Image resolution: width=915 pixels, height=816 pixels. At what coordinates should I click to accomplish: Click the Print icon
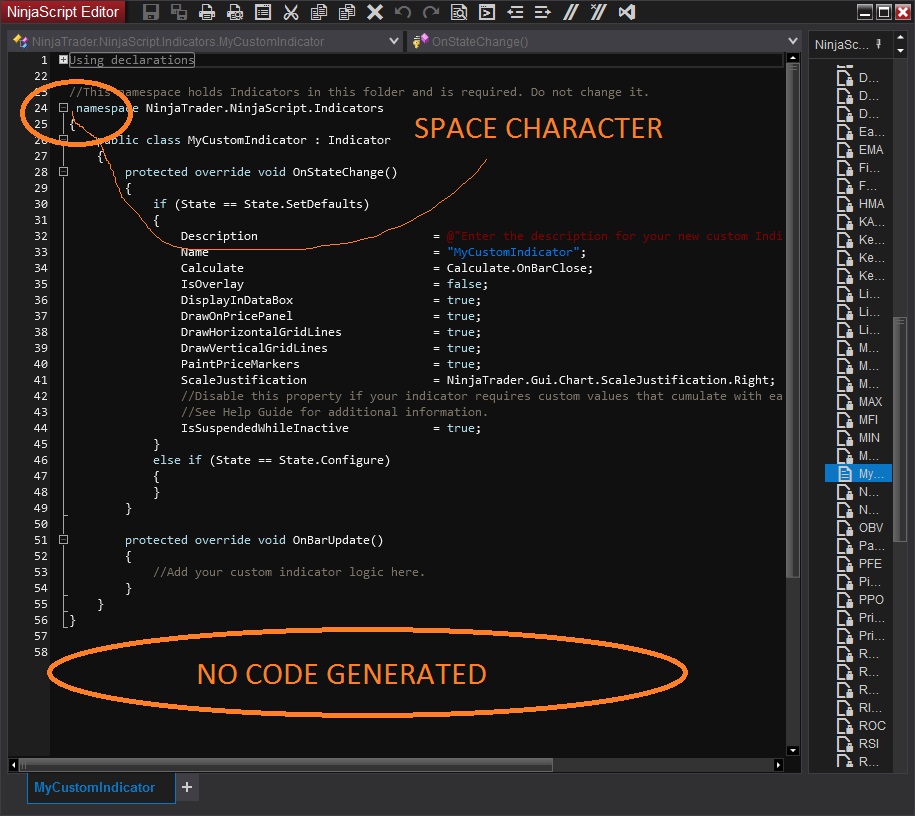point(207,12)
